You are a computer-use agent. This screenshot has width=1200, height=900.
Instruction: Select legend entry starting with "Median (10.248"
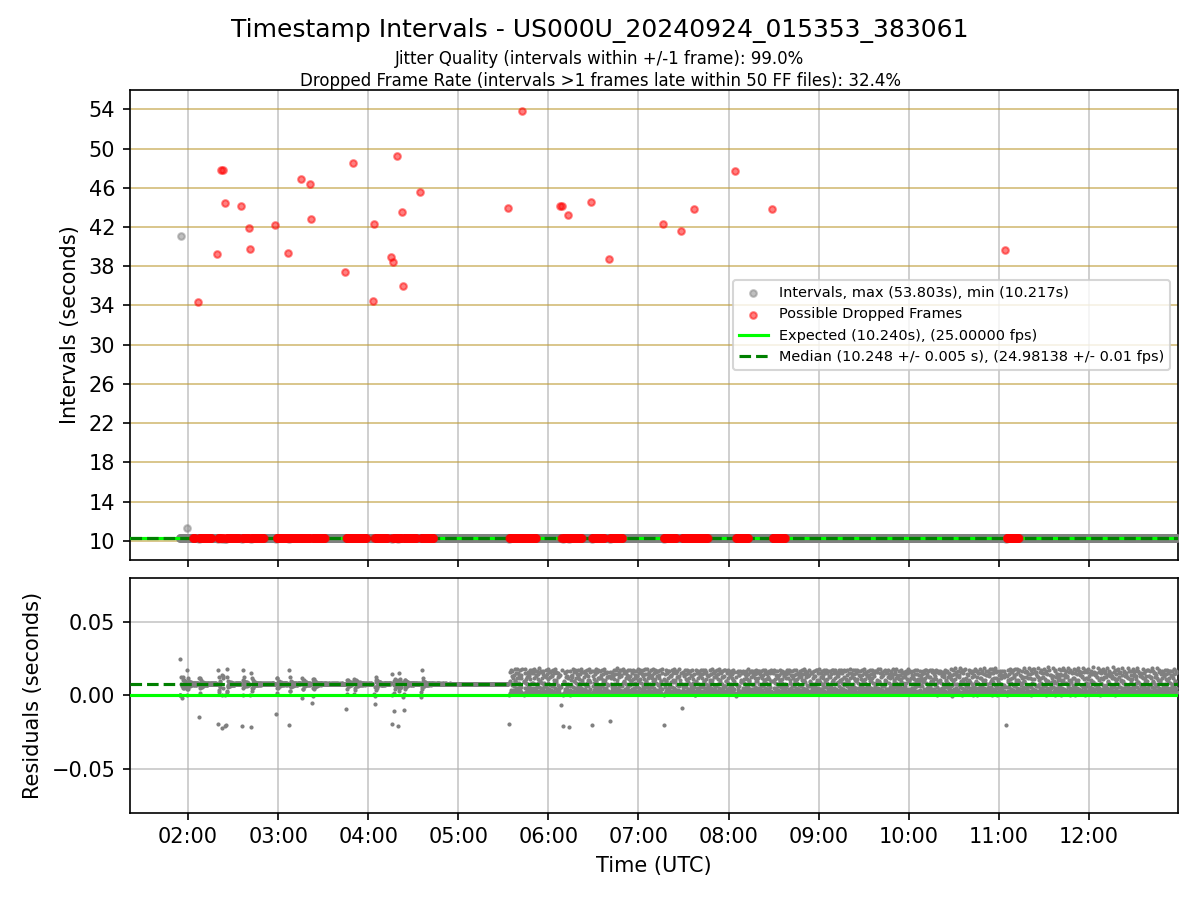click(x=971, y=356)
